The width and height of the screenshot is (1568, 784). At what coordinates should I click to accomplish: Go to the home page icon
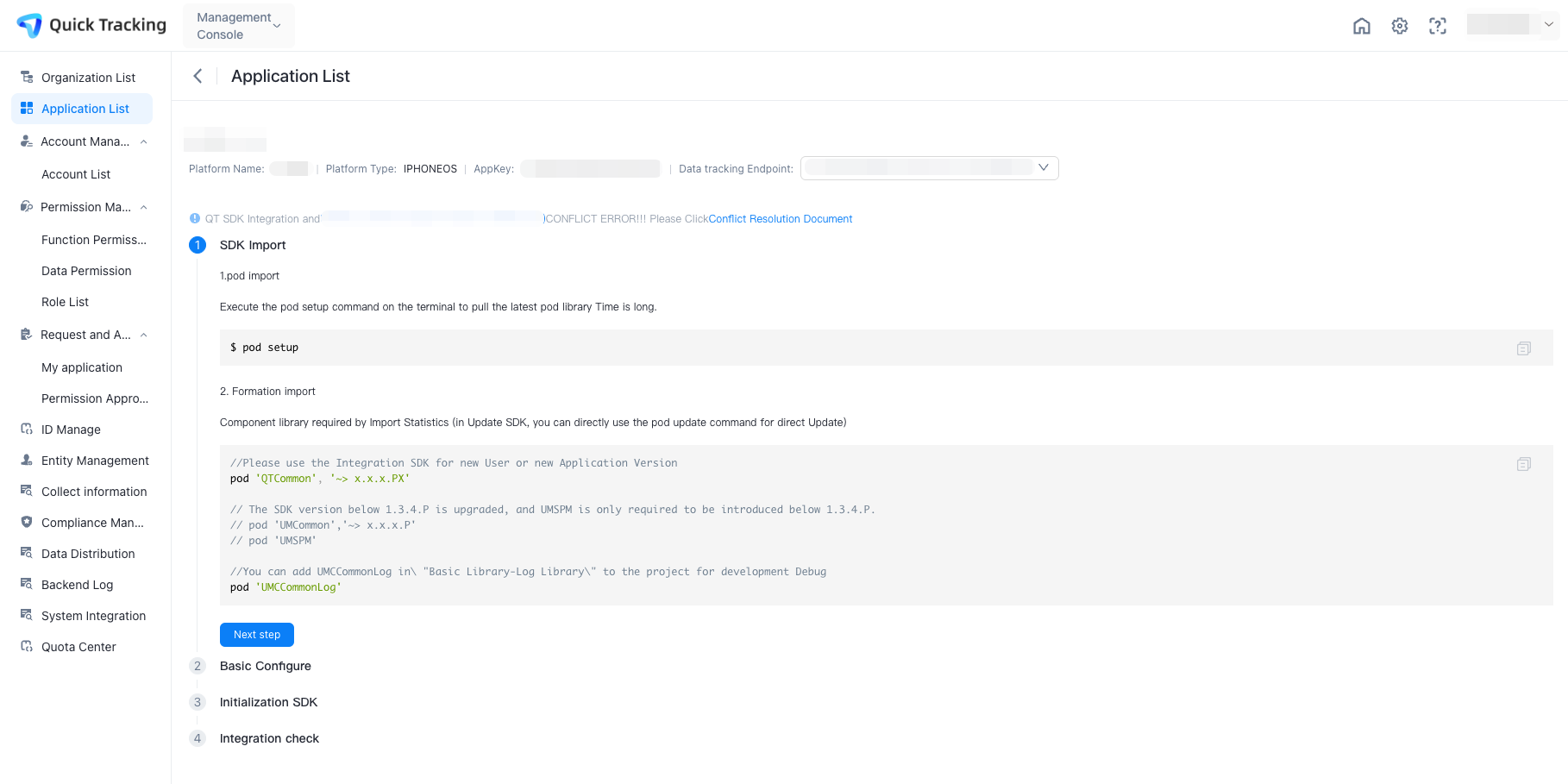1362,26
